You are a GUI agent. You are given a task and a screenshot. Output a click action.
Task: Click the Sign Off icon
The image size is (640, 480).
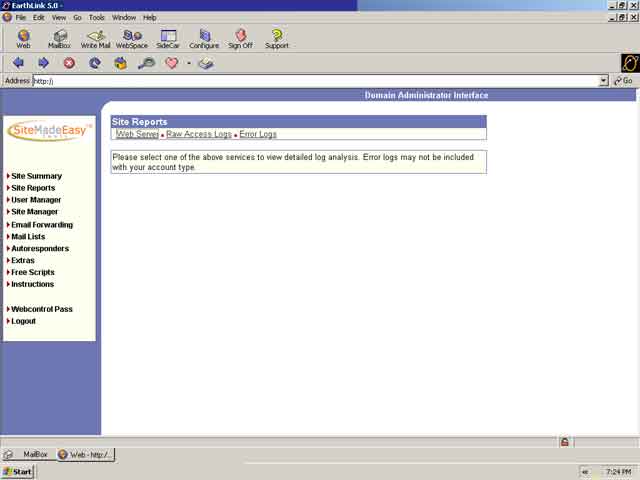click(x=240, y=38)
